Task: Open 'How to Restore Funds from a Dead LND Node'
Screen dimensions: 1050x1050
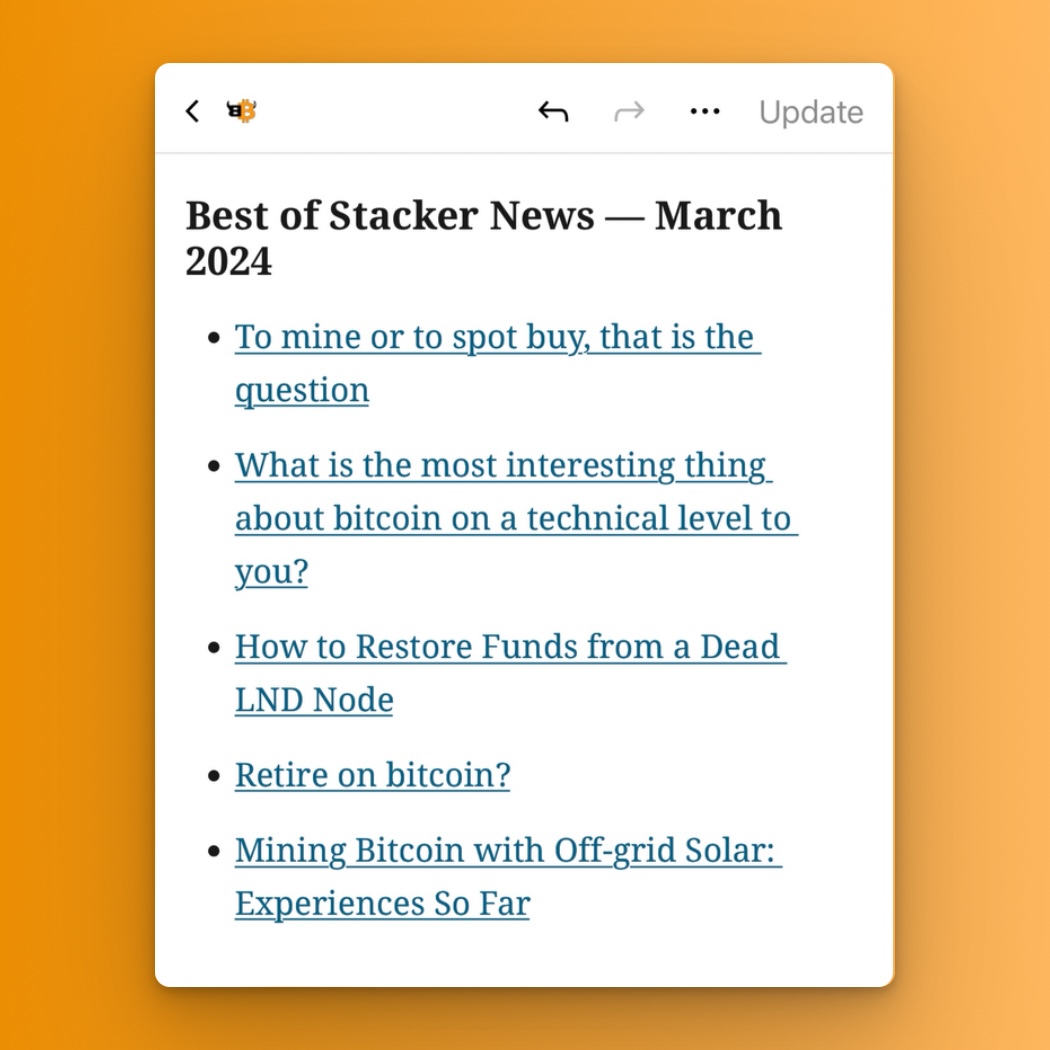Action: [x=510, y=673]
